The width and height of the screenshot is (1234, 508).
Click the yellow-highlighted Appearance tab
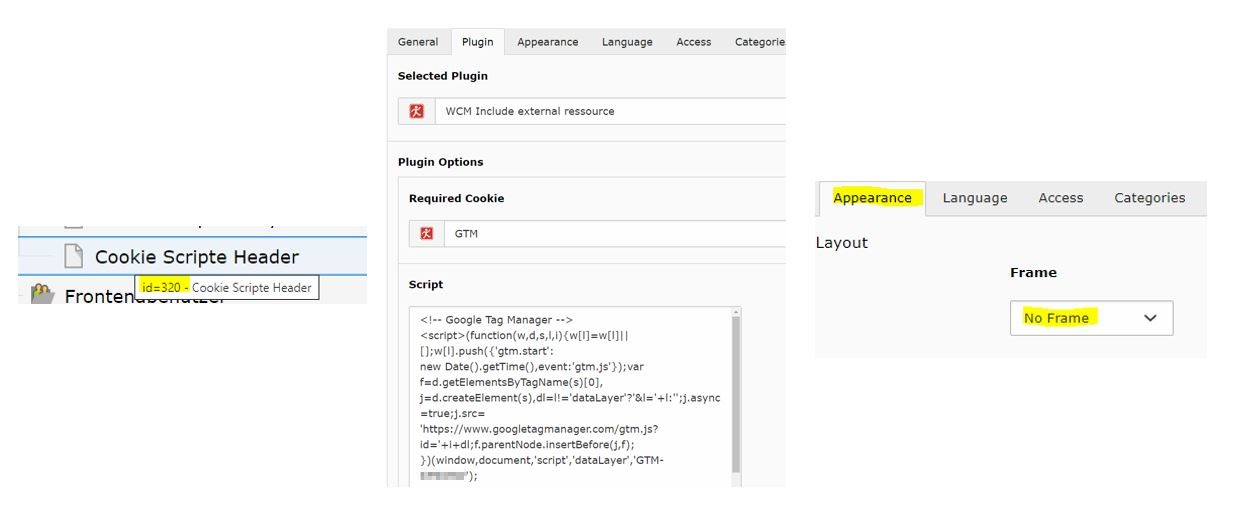pyautogui.click(x=872, y=198)
